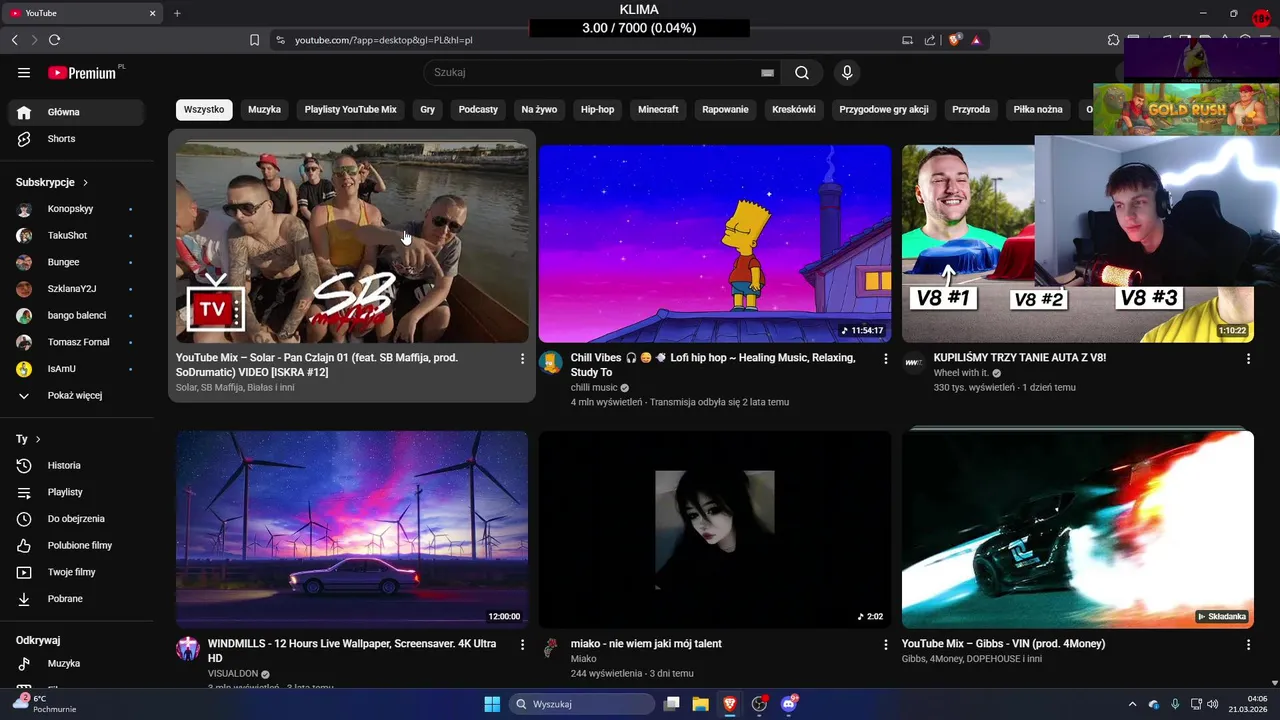
Task: Open more options for WINDMILLS video
Action: pos(522,645)
